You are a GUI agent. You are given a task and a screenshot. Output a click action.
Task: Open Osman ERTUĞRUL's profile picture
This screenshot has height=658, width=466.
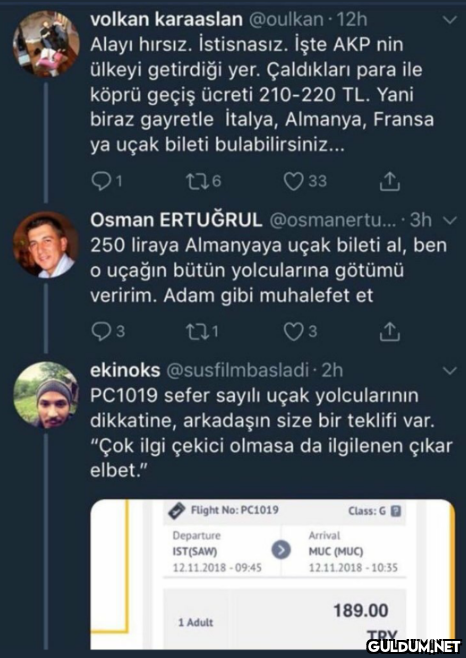coord(46,245)
